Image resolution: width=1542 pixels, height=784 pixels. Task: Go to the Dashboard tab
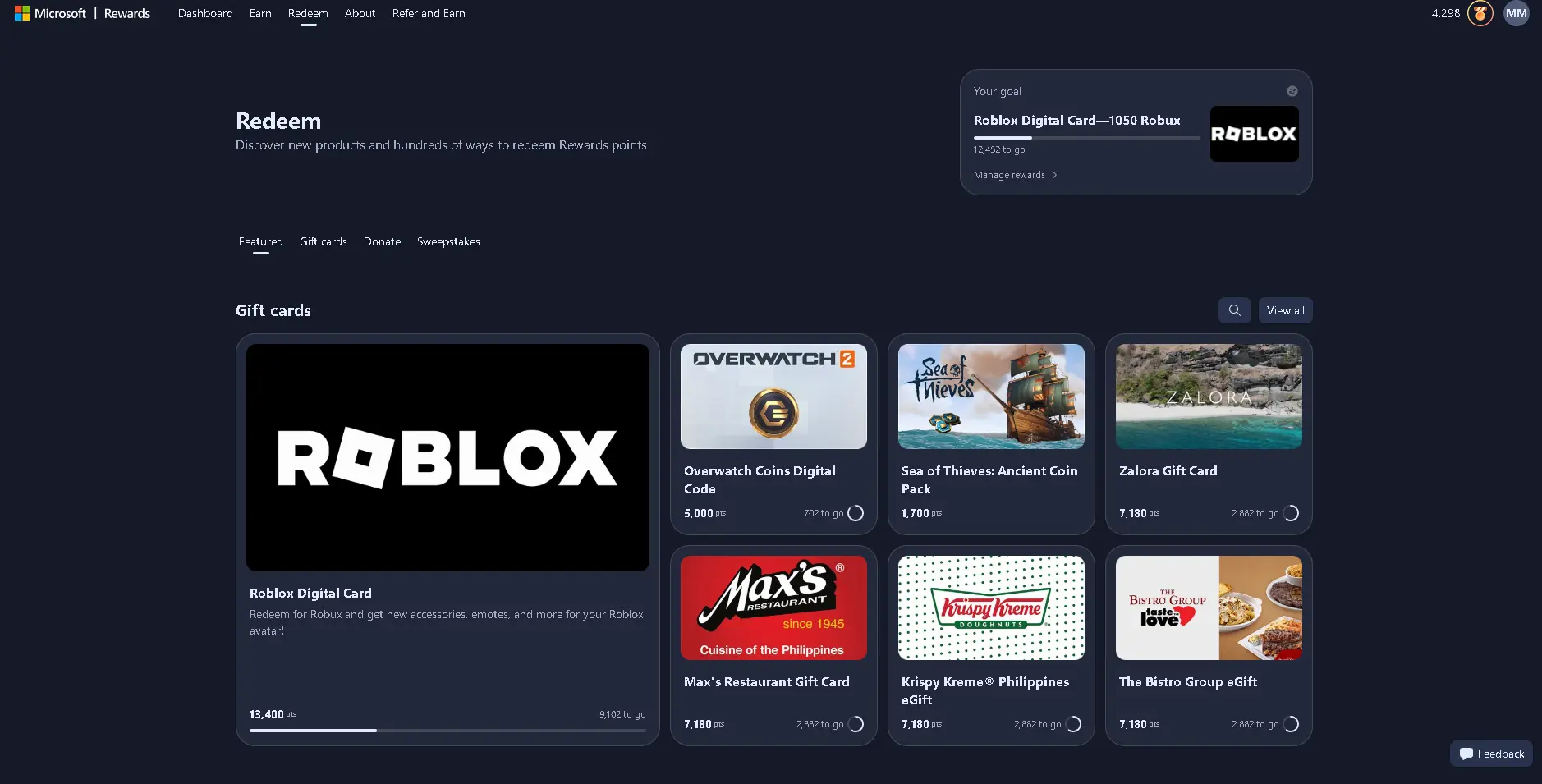point(205,13)
